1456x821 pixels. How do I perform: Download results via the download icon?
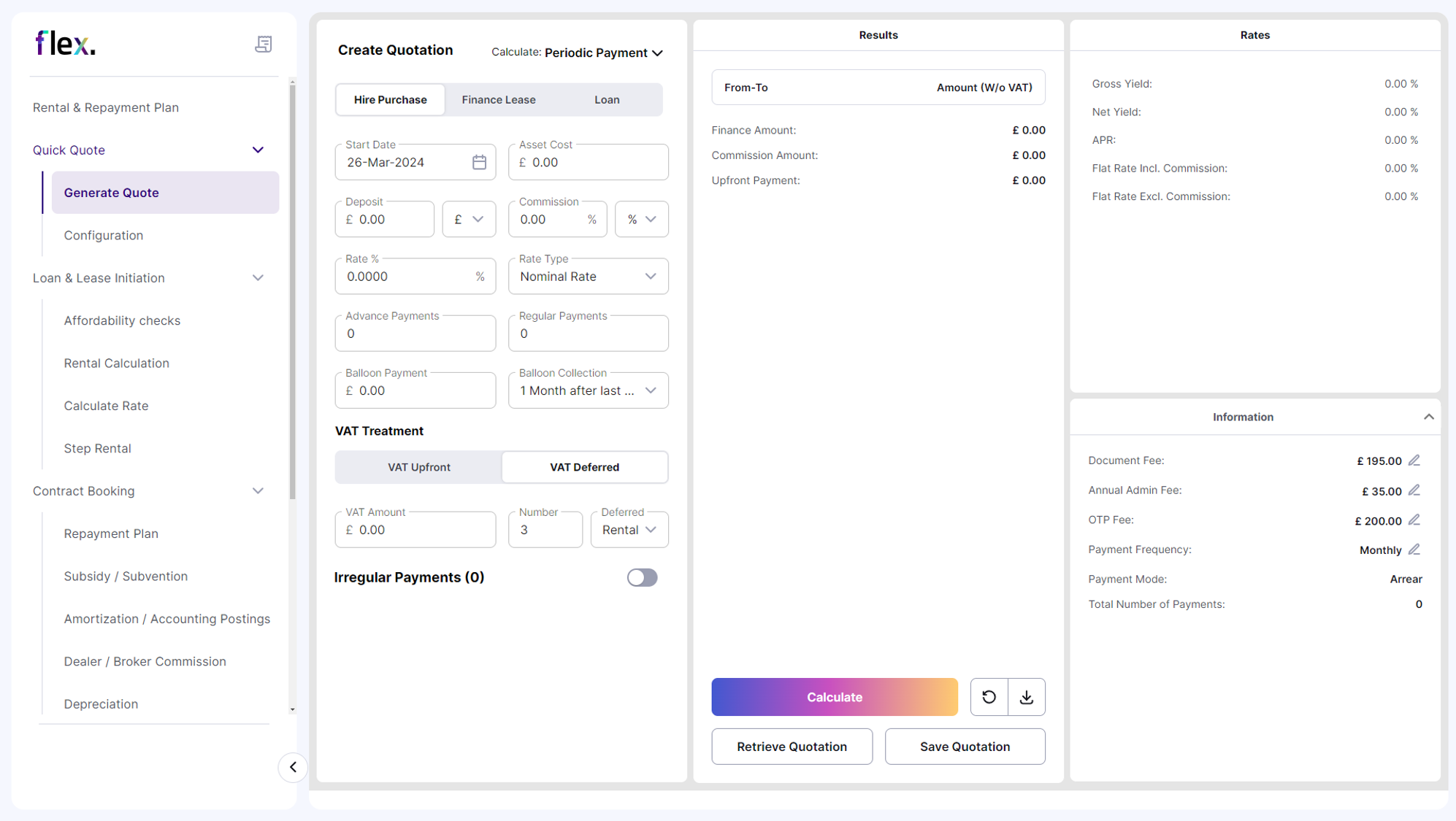[x=1027, y=697]
